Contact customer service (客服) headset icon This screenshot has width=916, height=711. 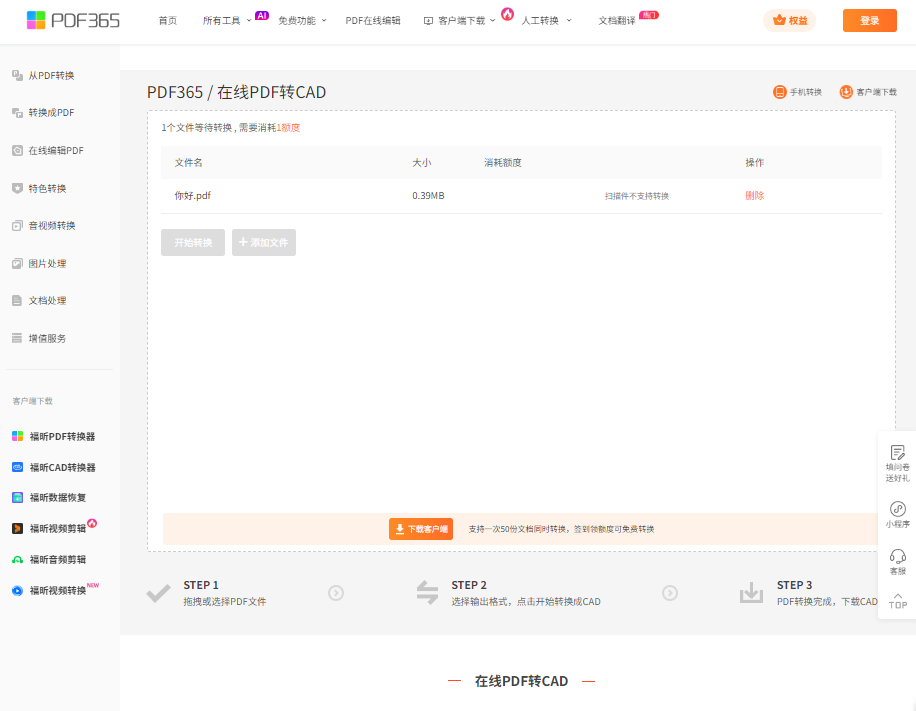click(897, 556)
